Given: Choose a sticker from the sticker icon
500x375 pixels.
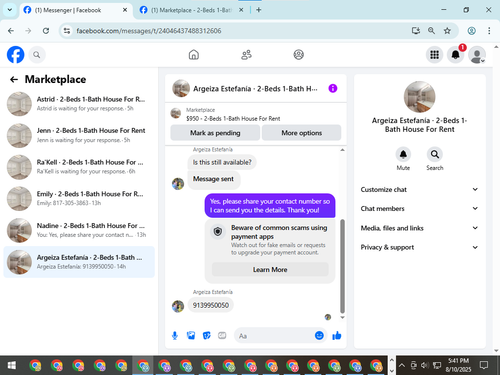Looking at the screenshot, I should 207,336.
